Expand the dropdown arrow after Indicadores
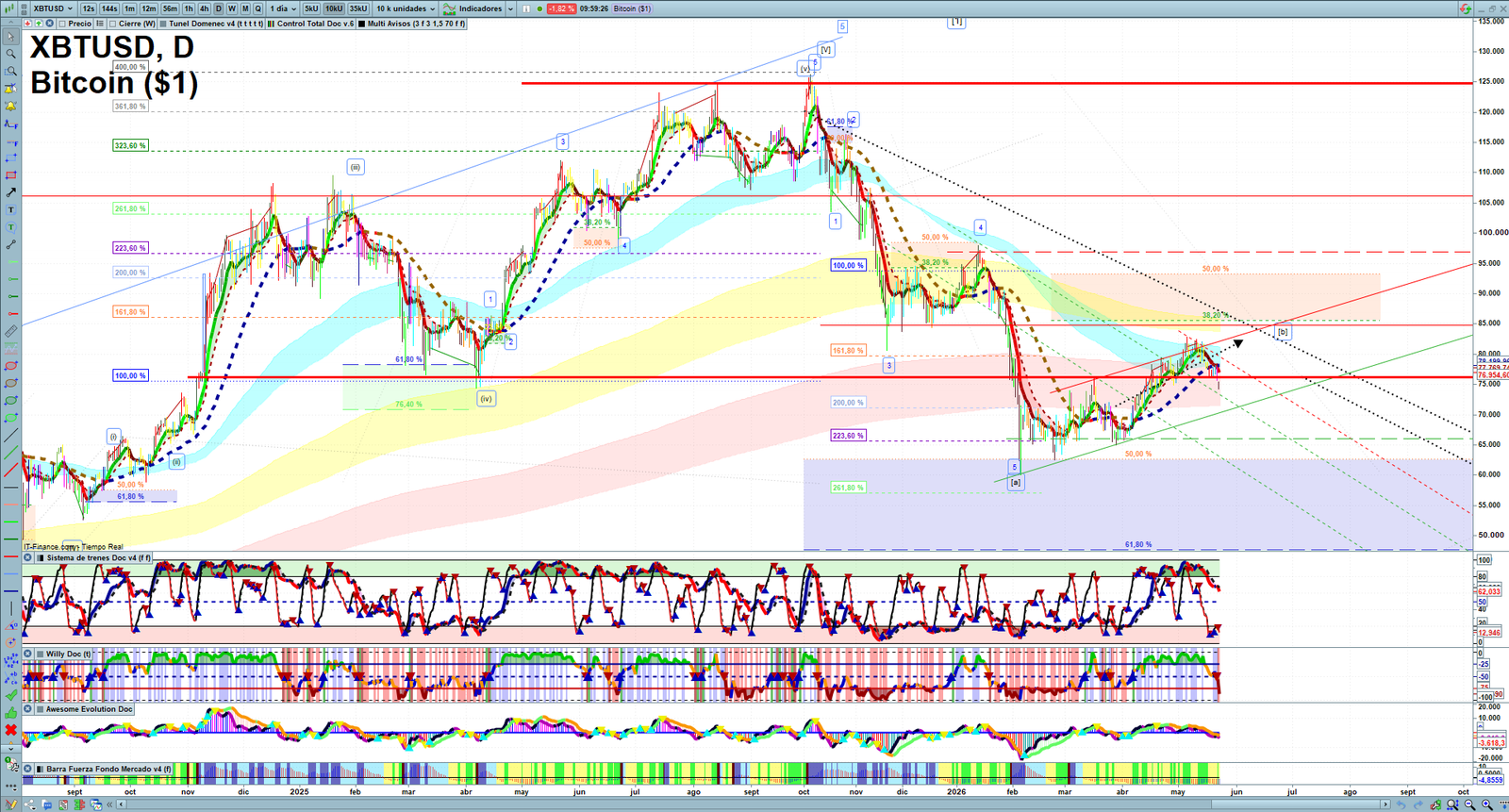1509x812 pixels. 510,8
